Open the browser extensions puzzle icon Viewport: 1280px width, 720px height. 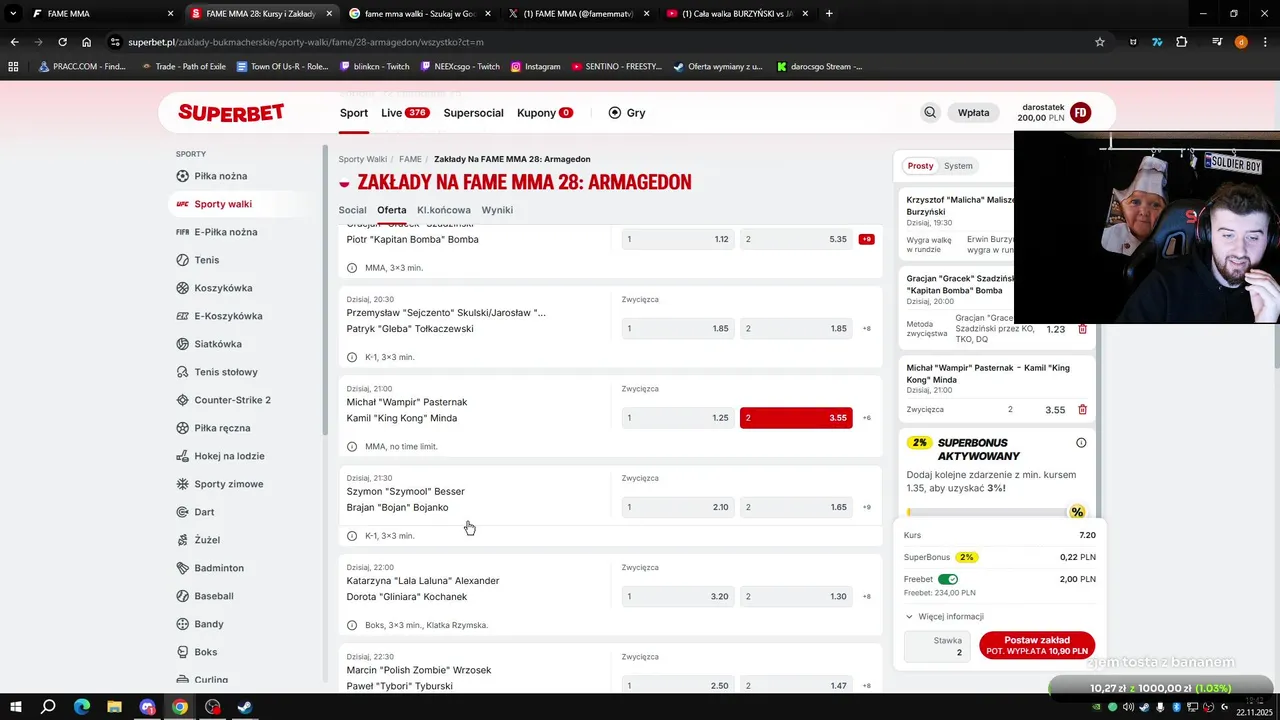(x=1182, y=42)
